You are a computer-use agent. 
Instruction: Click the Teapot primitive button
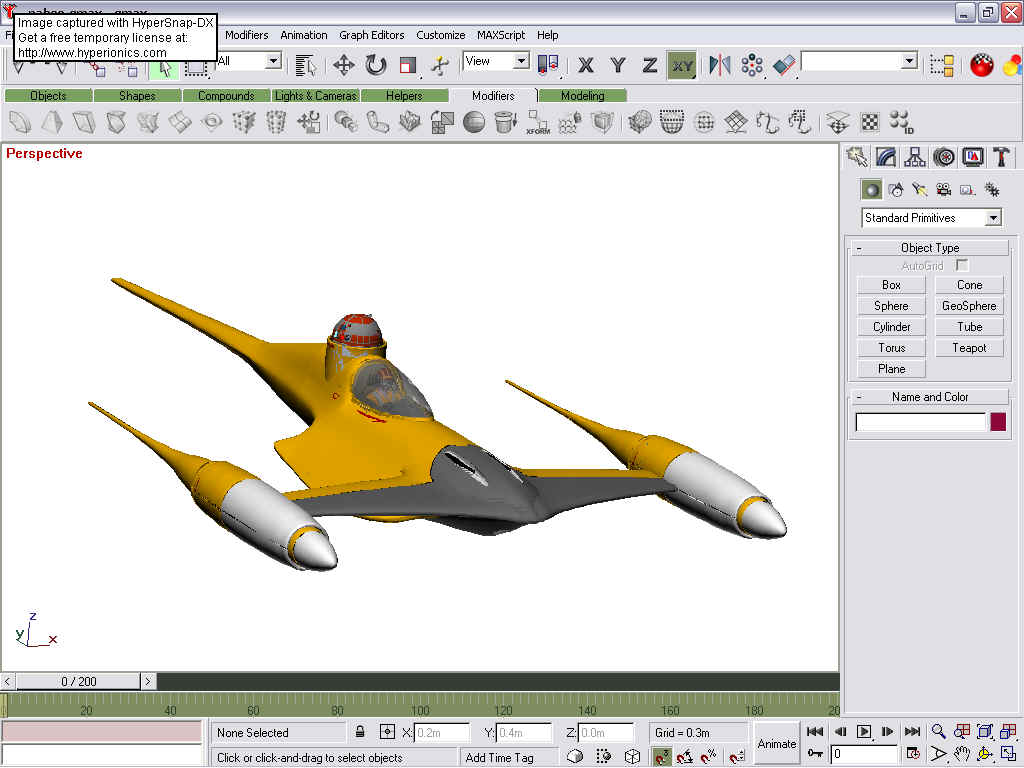(968, 347)
